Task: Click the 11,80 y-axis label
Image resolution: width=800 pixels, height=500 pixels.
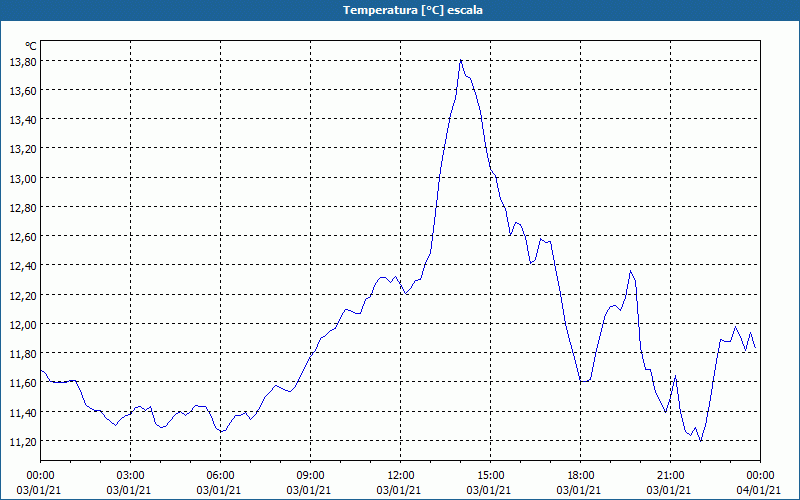Action: [x=22, y=353]
